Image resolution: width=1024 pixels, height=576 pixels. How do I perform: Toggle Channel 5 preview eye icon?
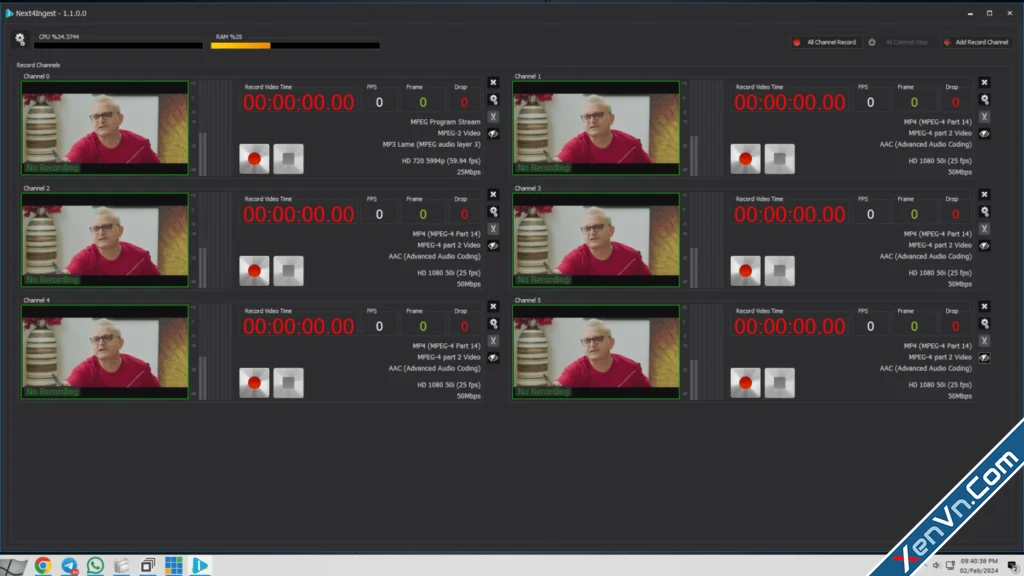pos(984,357)
